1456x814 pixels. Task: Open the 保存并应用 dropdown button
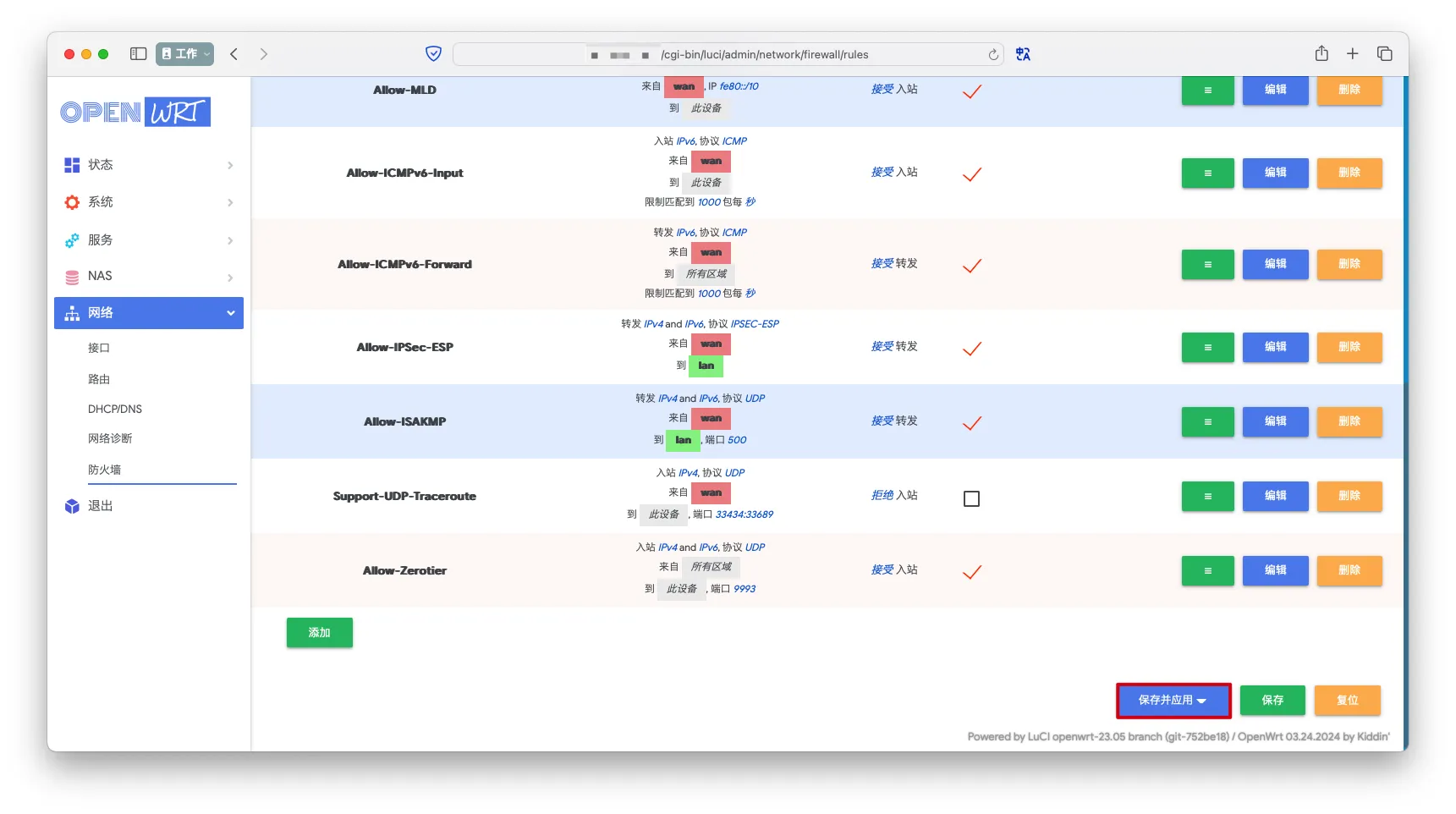click(x=1173, y=701)
